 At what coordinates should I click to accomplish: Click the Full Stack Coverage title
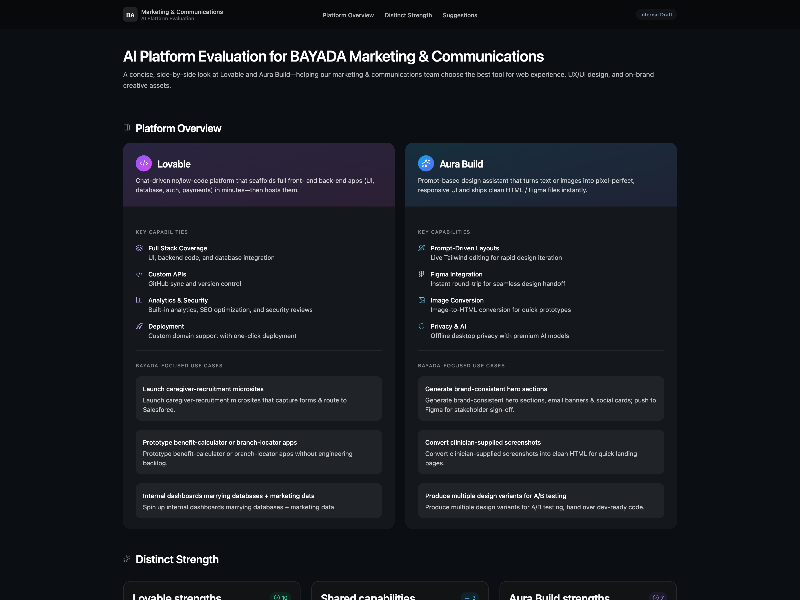click(178, 248)
